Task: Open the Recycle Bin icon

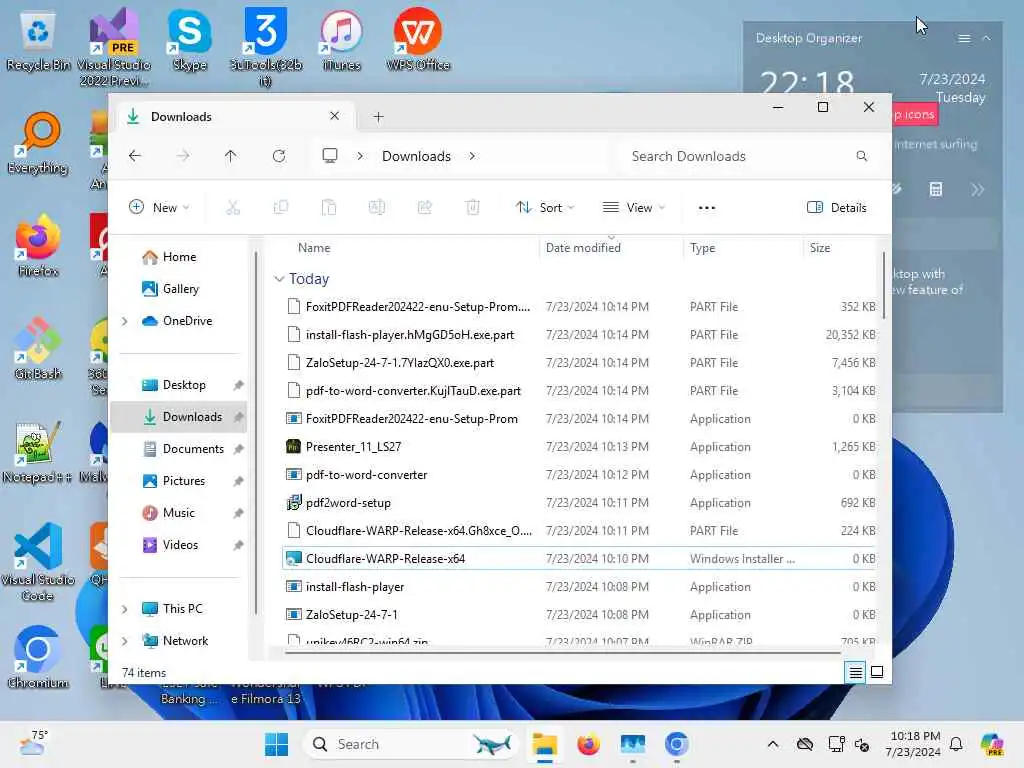Action: (38, 40)
